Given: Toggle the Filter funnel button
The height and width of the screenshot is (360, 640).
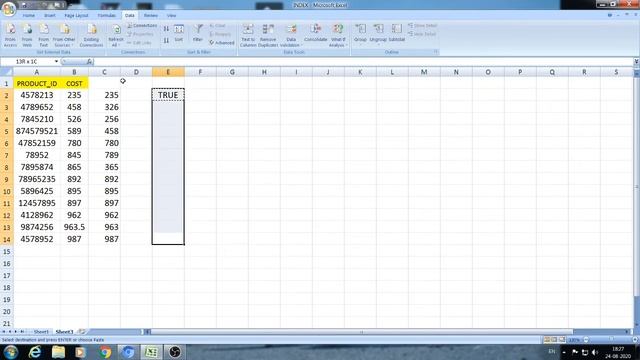Looking at the screenshot, I should pos(198,33).
